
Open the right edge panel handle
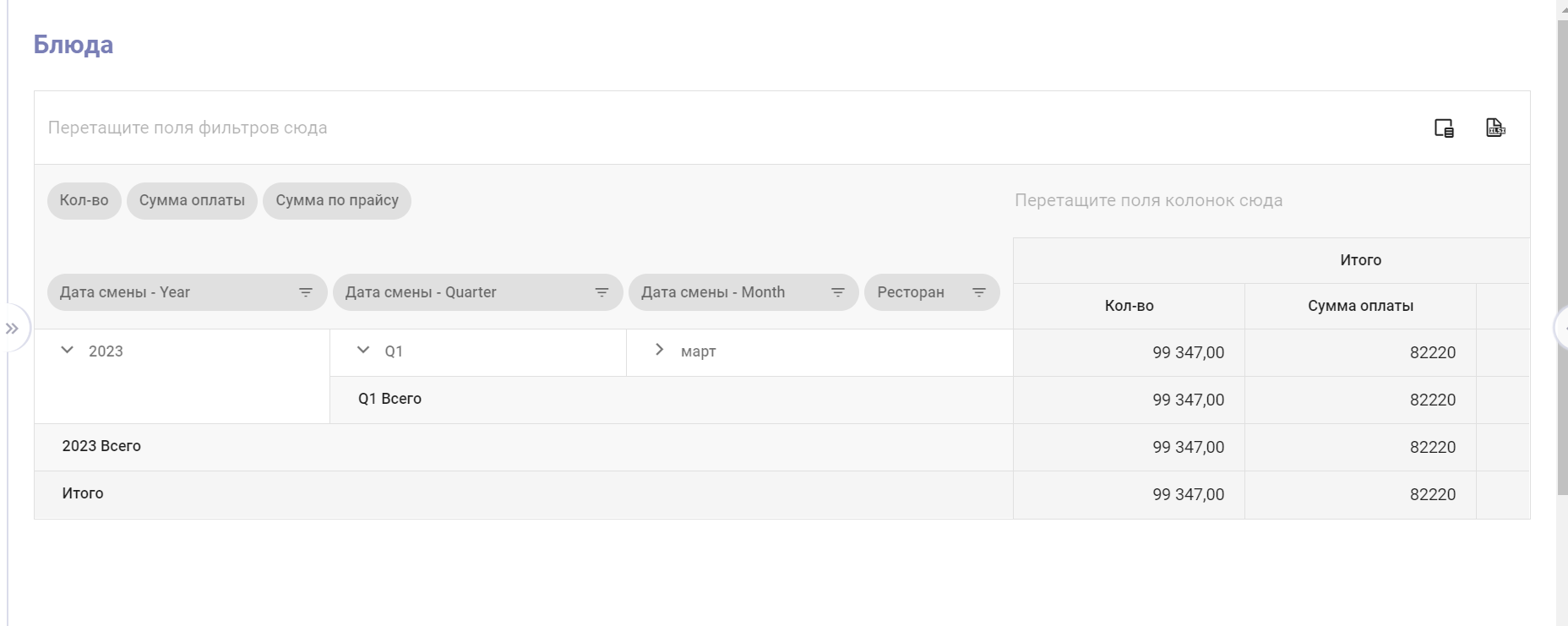coord(1563,329)
